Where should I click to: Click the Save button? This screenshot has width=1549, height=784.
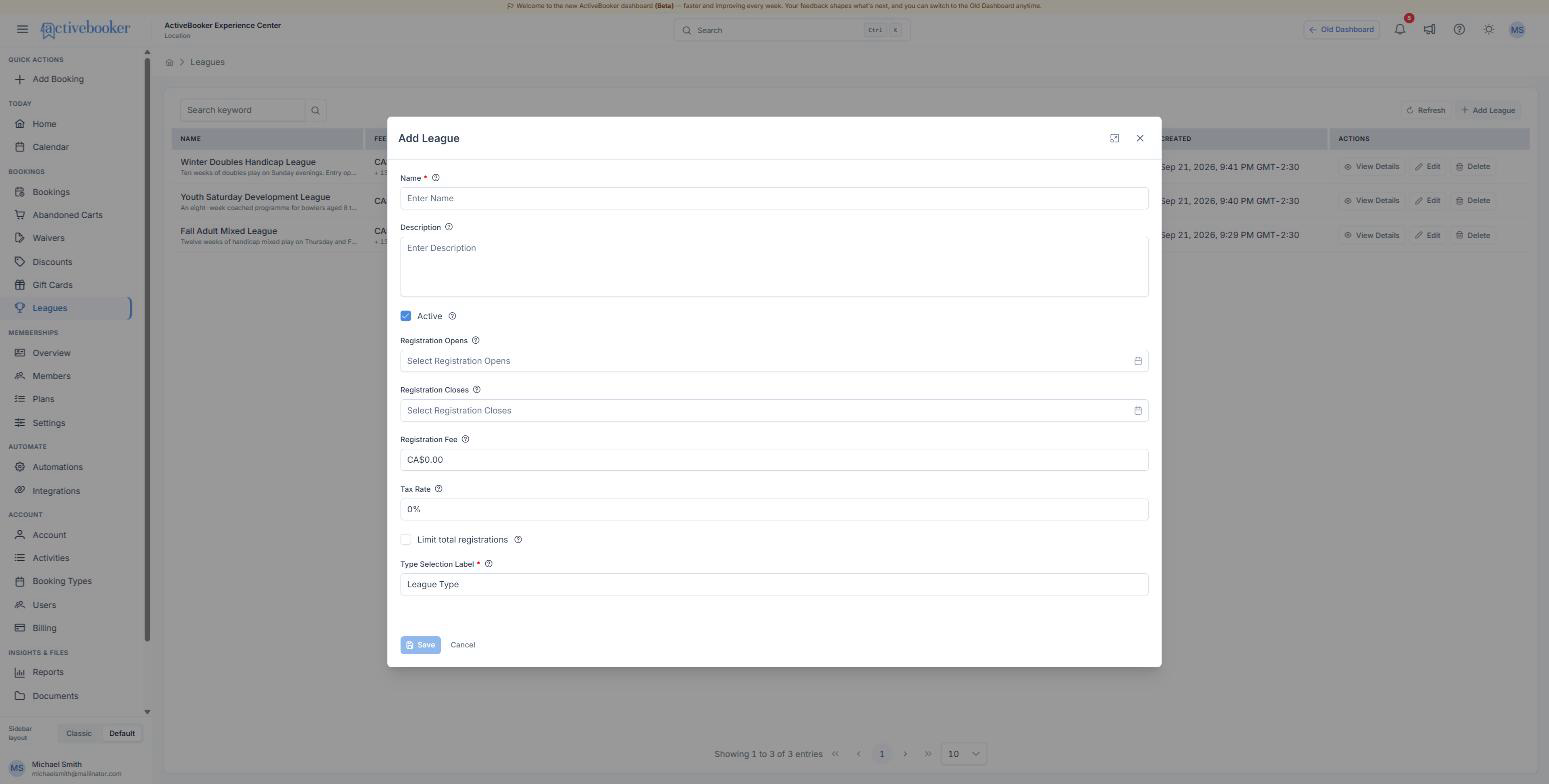tap(420, 645)
